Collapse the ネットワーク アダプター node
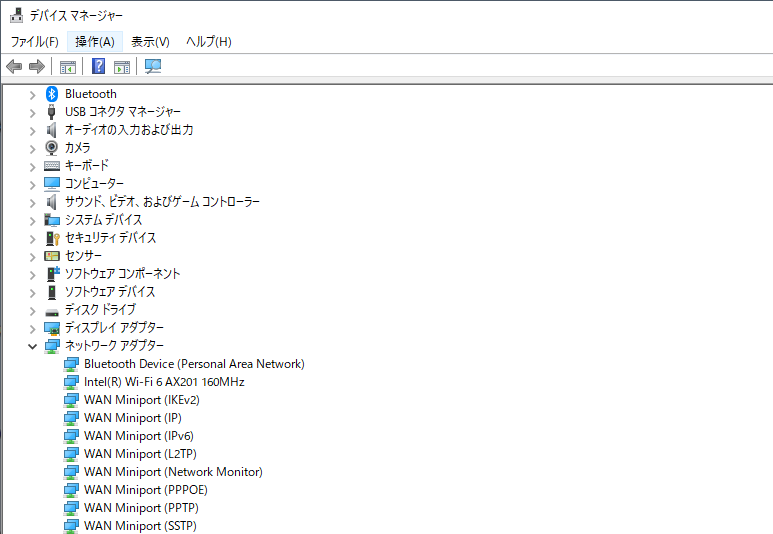Image resolution: width=773 pixels, height=534 pixels. [x=33, y=346]
